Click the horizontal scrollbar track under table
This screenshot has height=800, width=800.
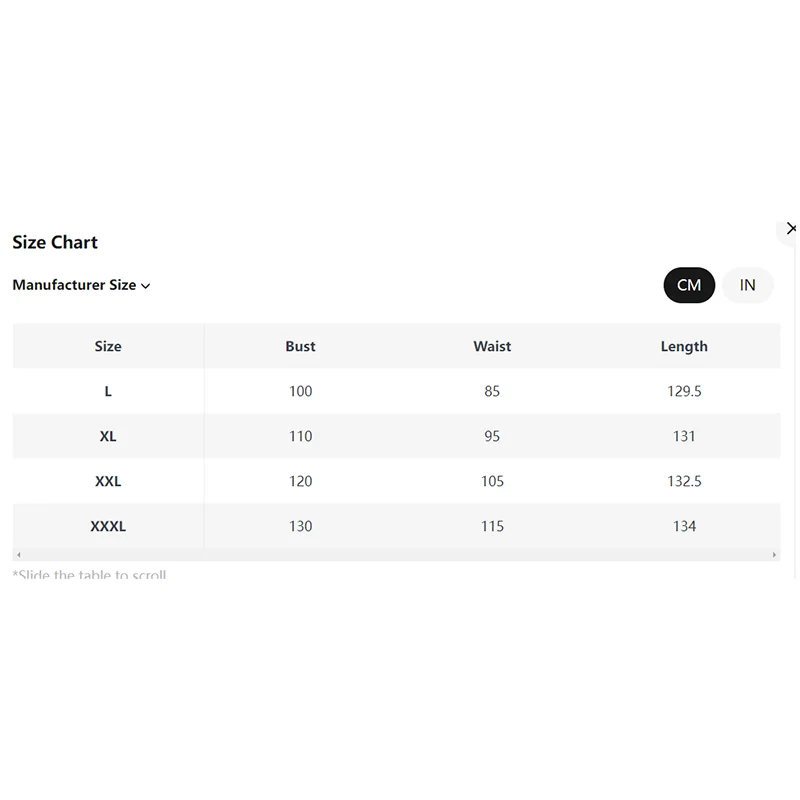click(396, 555)
